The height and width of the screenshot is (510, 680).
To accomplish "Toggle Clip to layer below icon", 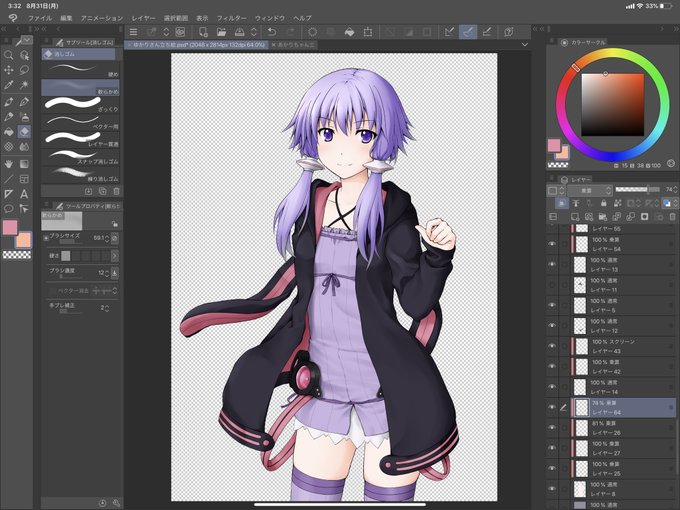I will coord(562,203).
